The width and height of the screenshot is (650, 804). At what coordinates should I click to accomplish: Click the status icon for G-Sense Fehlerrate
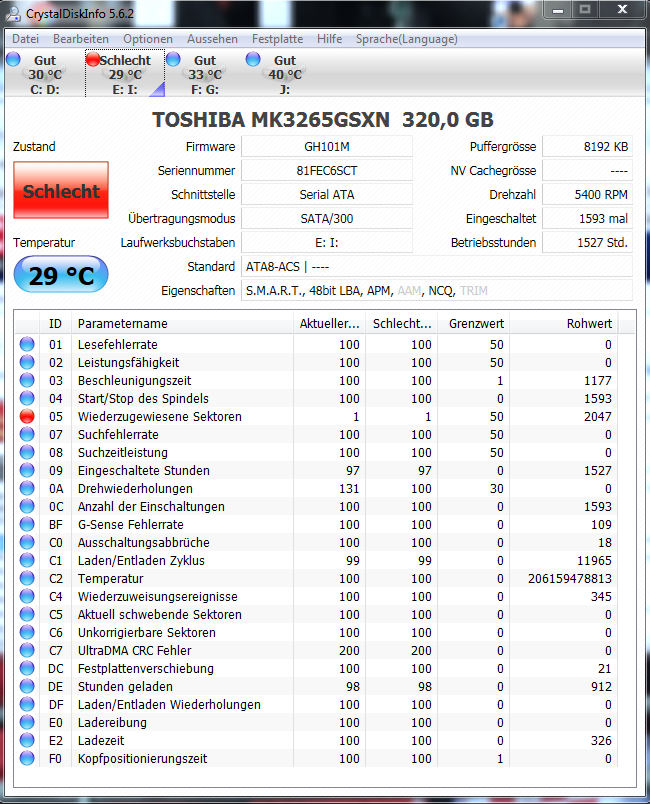coord(27,524)
